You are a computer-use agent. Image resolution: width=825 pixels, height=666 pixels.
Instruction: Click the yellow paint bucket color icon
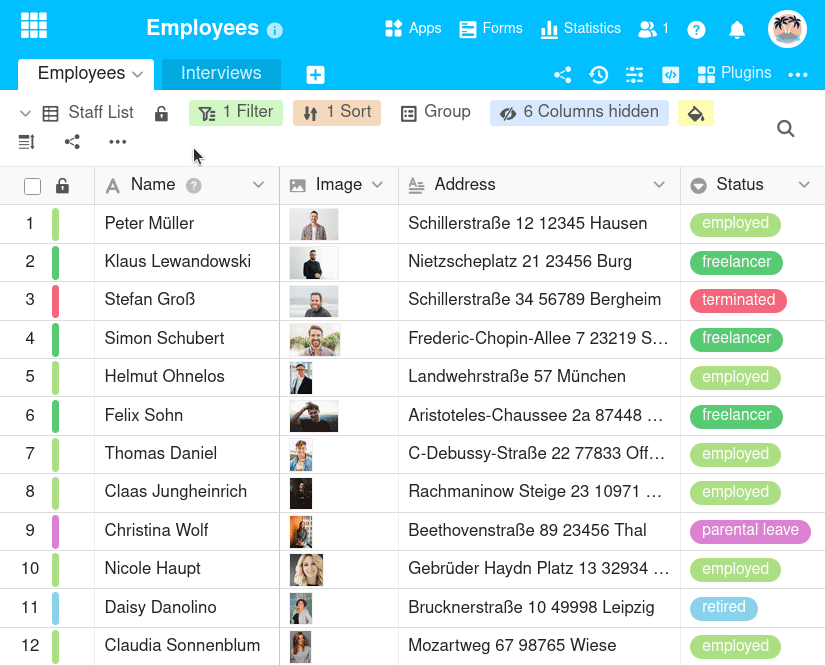pyautogui.click(x=695, y=112)
